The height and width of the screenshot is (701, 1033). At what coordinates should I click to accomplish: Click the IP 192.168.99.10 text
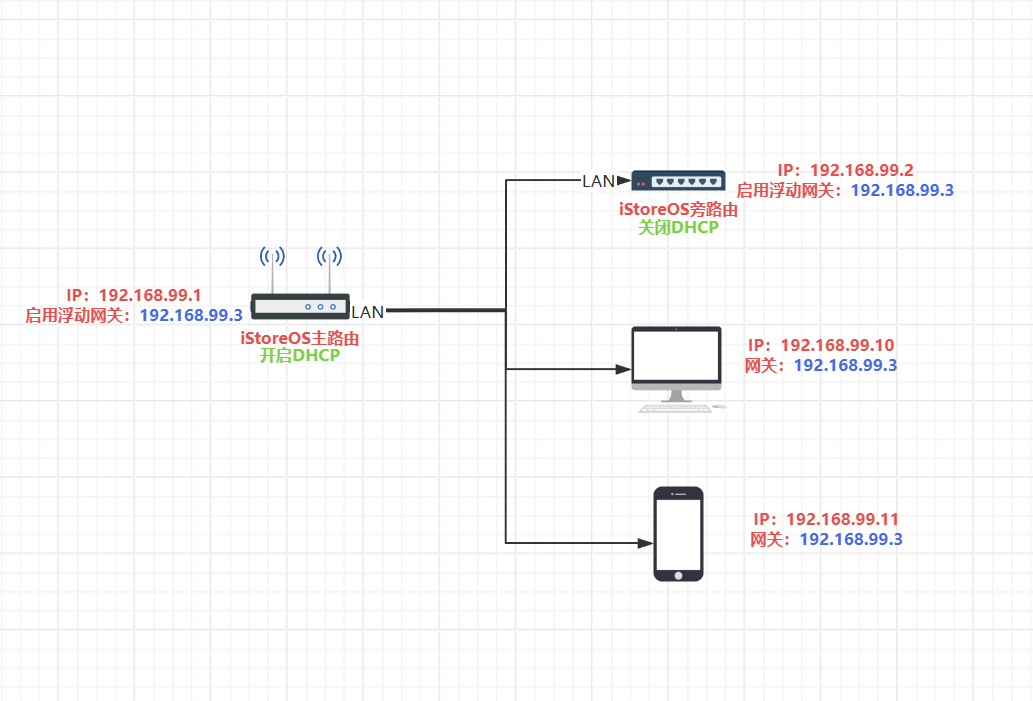(x=822, y=345)
